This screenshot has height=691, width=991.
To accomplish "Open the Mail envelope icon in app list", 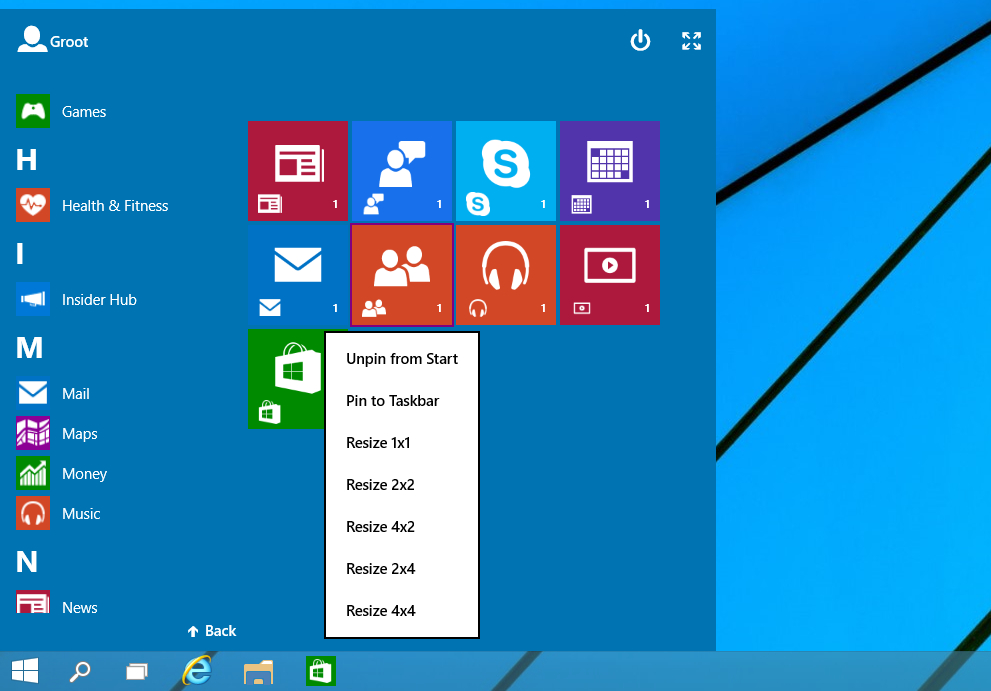I will pos(33,393).
